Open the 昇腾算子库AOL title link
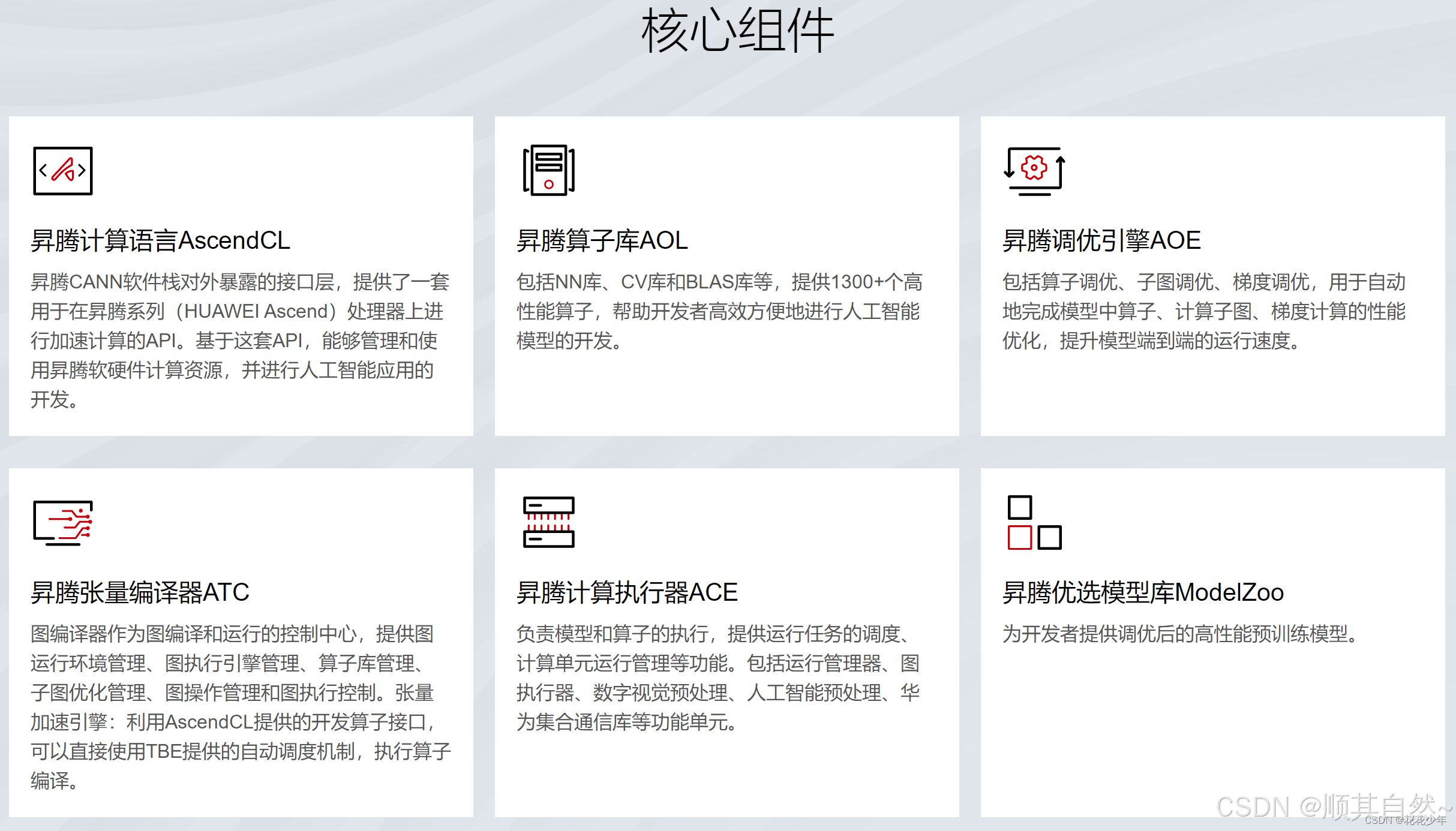 coord(602,241)
